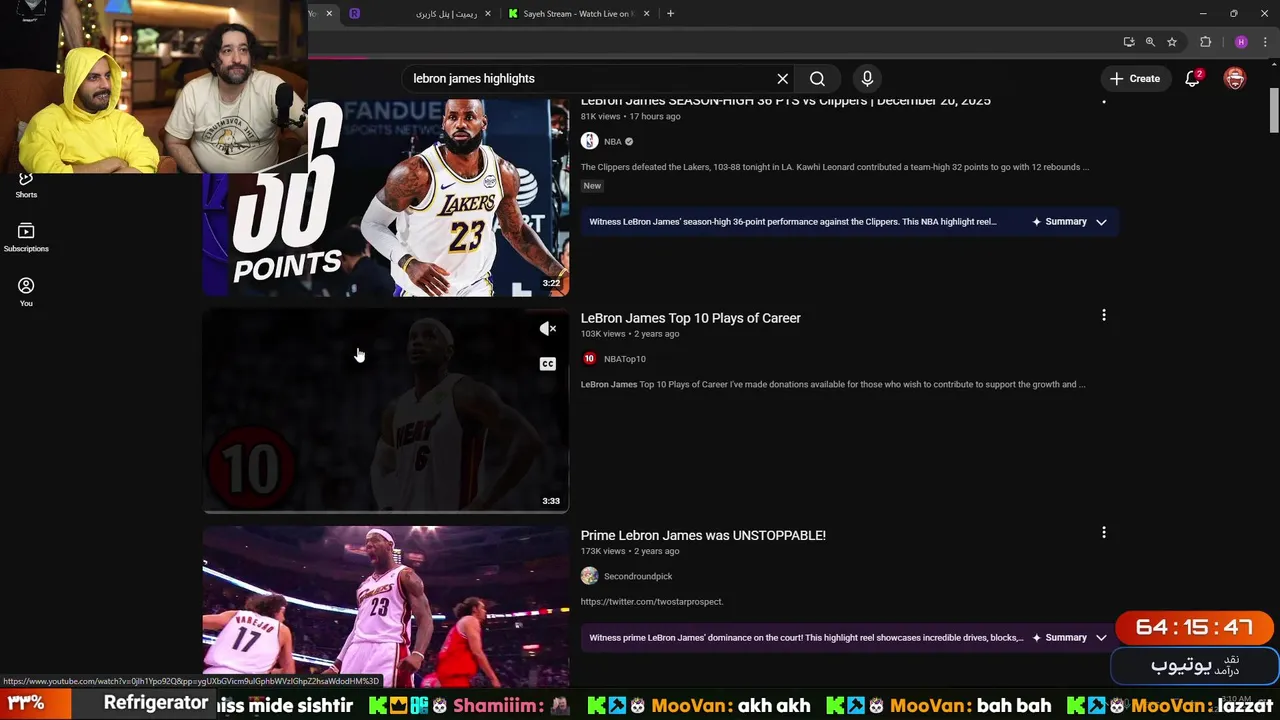Play the Top 10 Plays preview thumbnail
This screenshot has width=1280, height=720.
(x=386, y=411)
